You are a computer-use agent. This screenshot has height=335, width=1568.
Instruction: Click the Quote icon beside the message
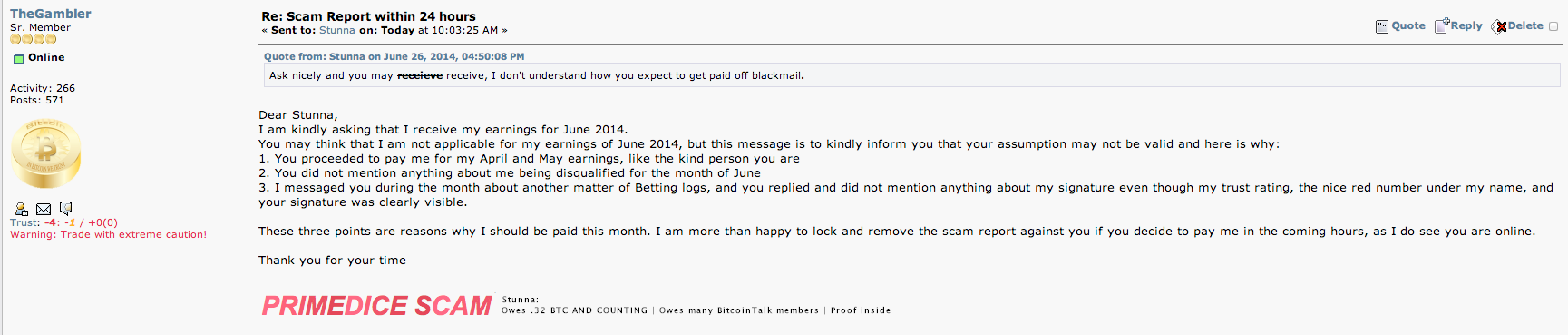tap(1382, 26)
